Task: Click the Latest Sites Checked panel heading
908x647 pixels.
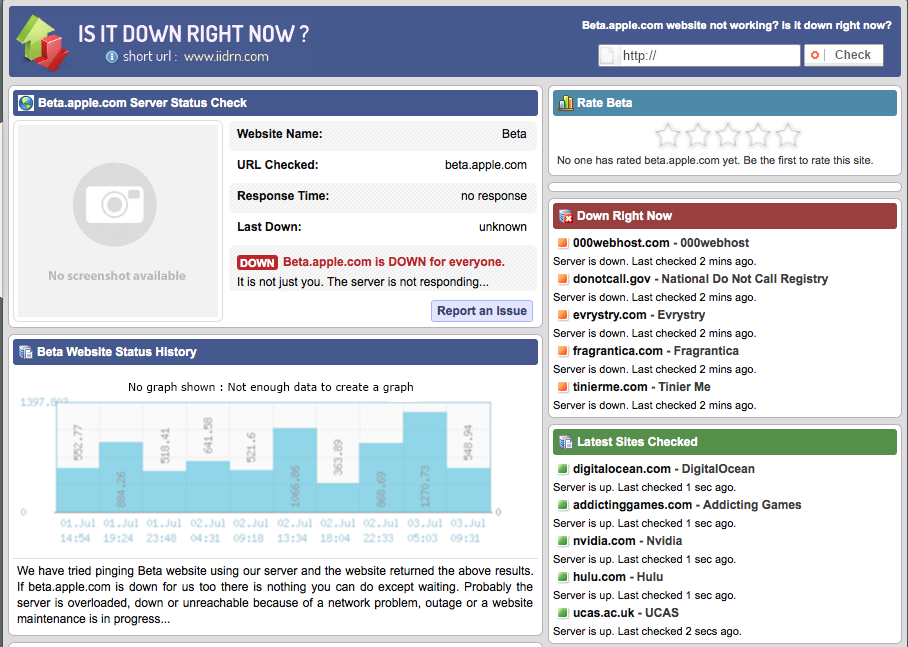Action: [x=637, y=442]
